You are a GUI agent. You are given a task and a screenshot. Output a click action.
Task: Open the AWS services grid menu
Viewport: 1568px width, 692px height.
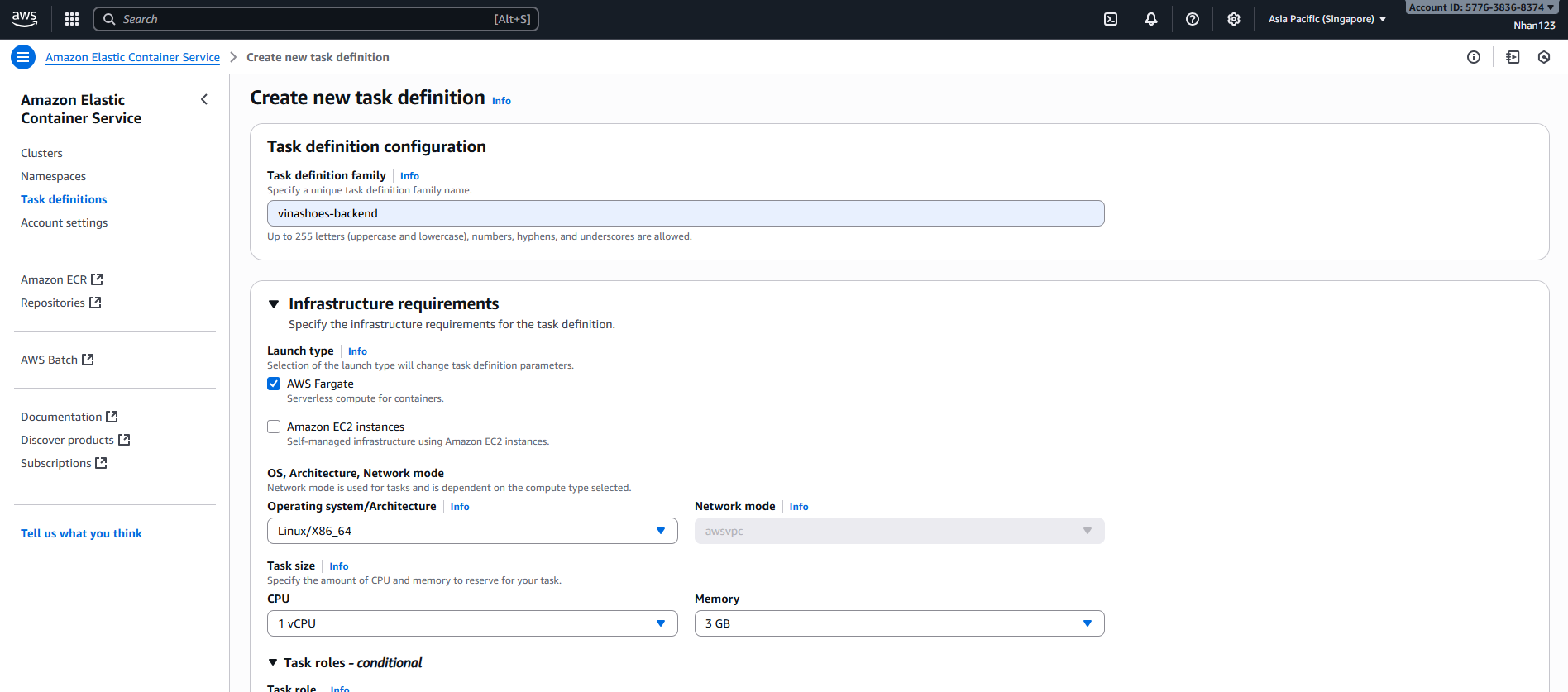[x=72, y=19]
